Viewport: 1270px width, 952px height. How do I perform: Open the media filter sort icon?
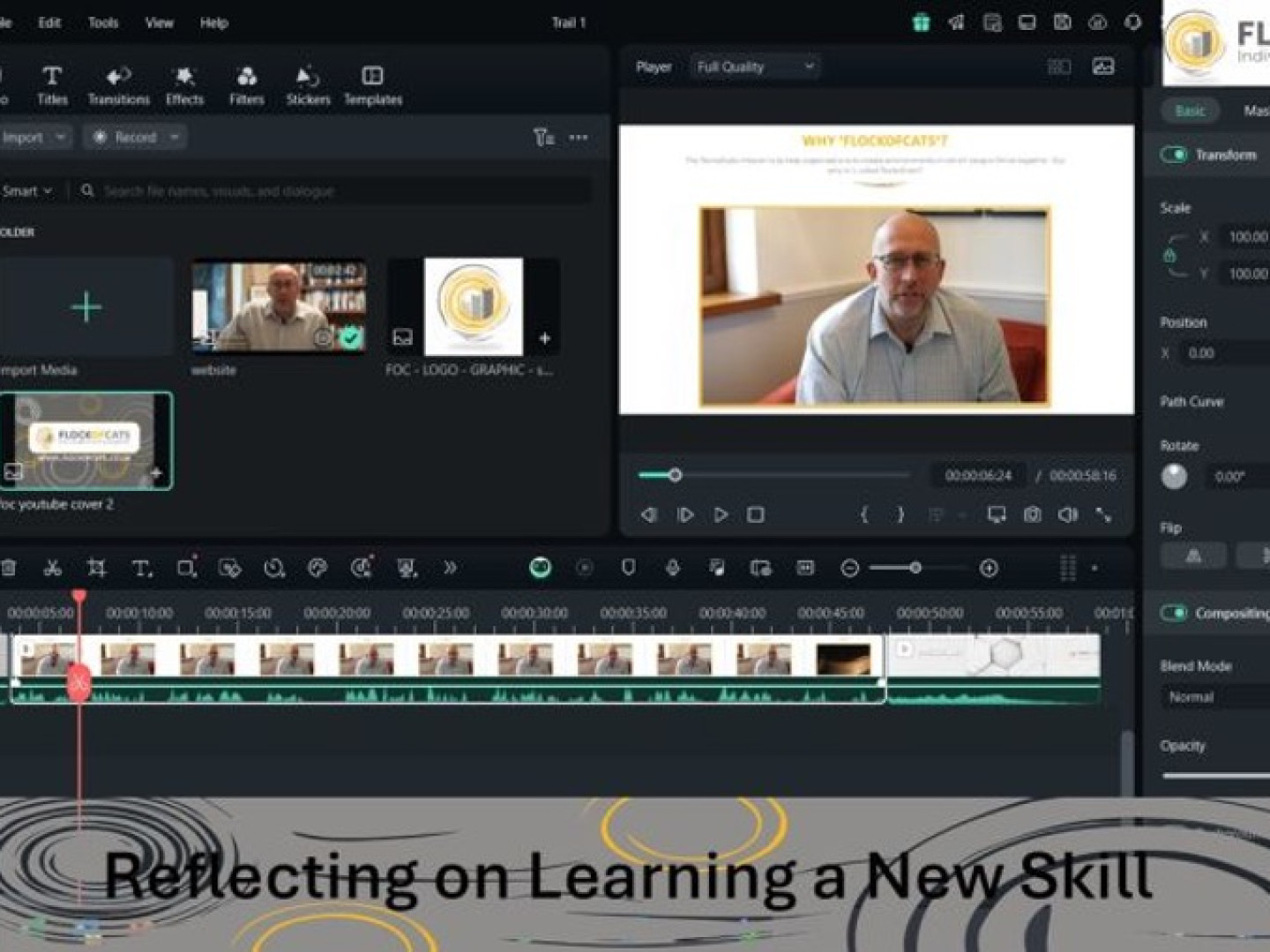click(x=543, y=138)
